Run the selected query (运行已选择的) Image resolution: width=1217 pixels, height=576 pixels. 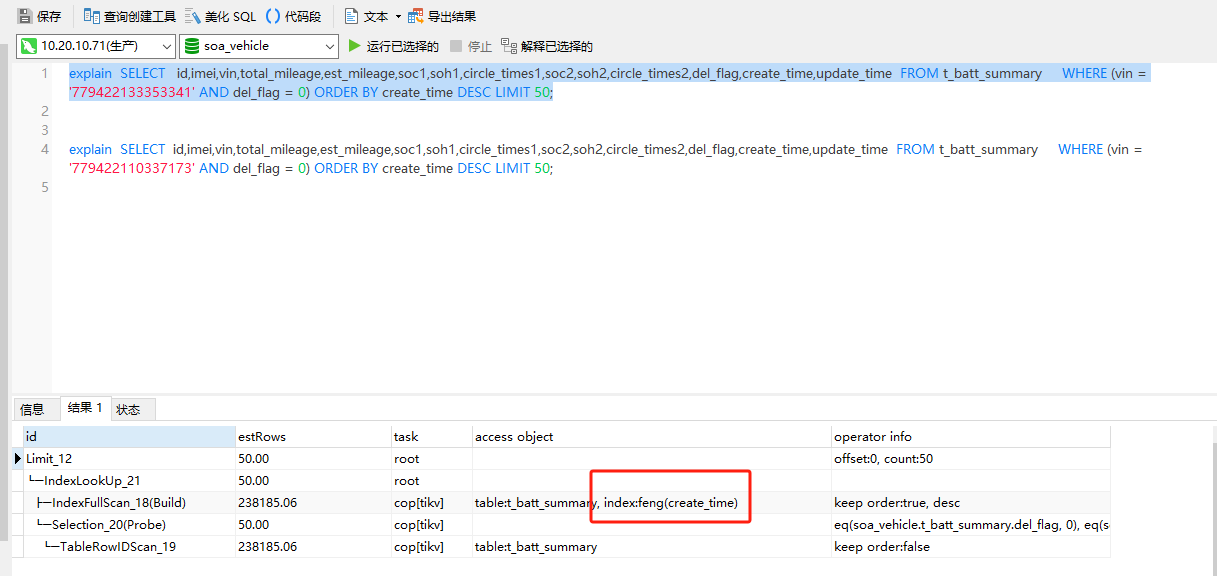click(x=393, y=46)
